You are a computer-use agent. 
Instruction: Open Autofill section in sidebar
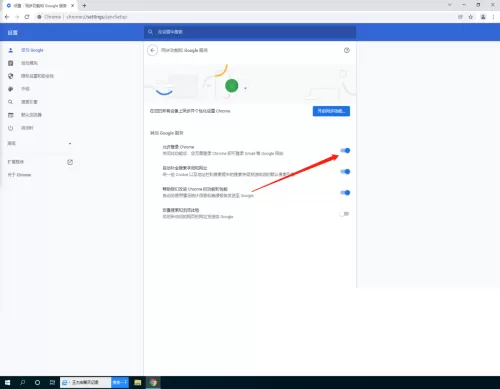click(29, 63)
